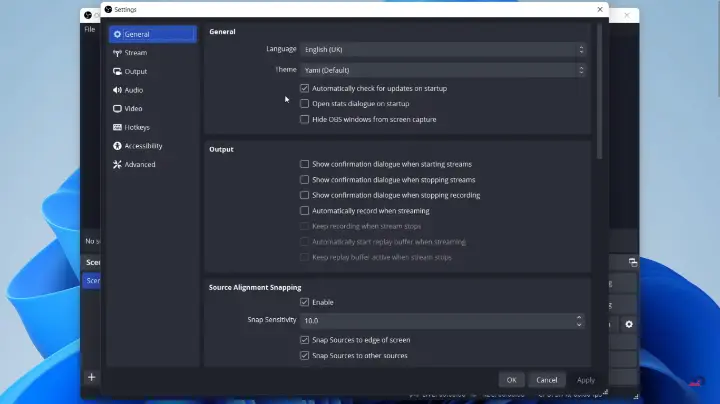720x404 pixels.
Task: Decrease Snap Sensitivity with down arrow
Action: (x=579, y=324)
